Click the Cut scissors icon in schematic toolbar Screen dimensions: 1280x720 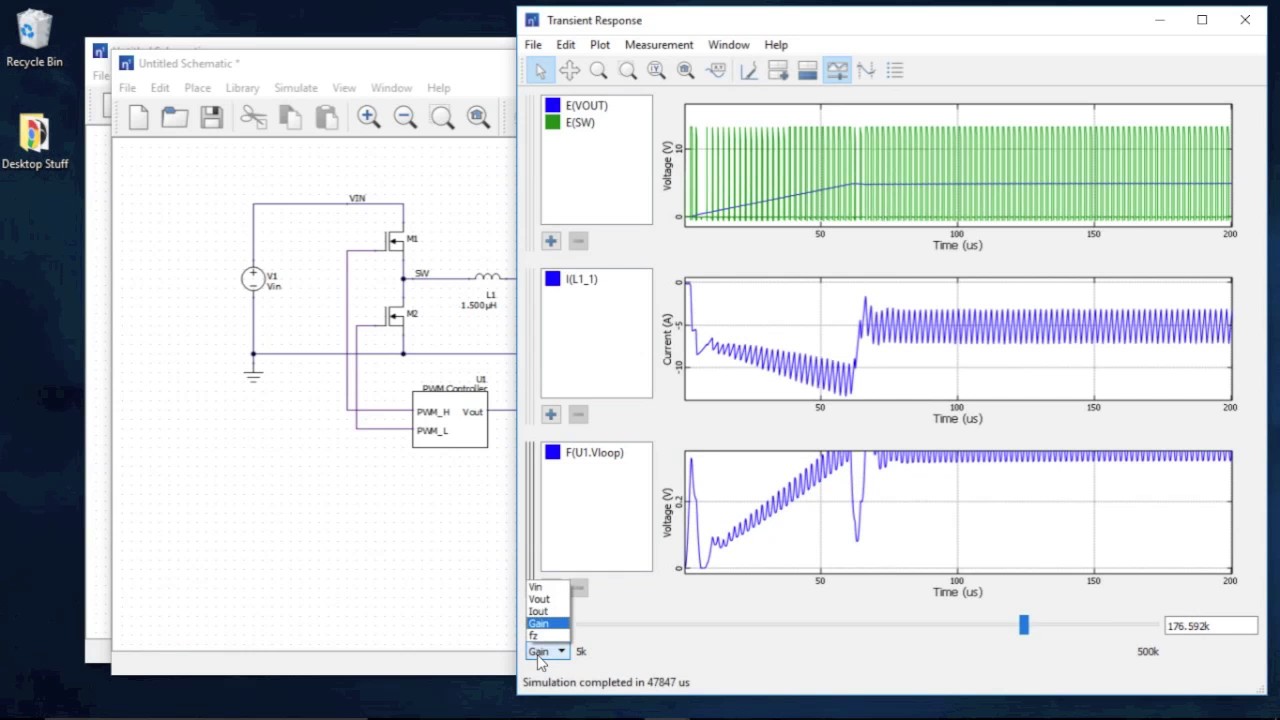tap(254, 117)
